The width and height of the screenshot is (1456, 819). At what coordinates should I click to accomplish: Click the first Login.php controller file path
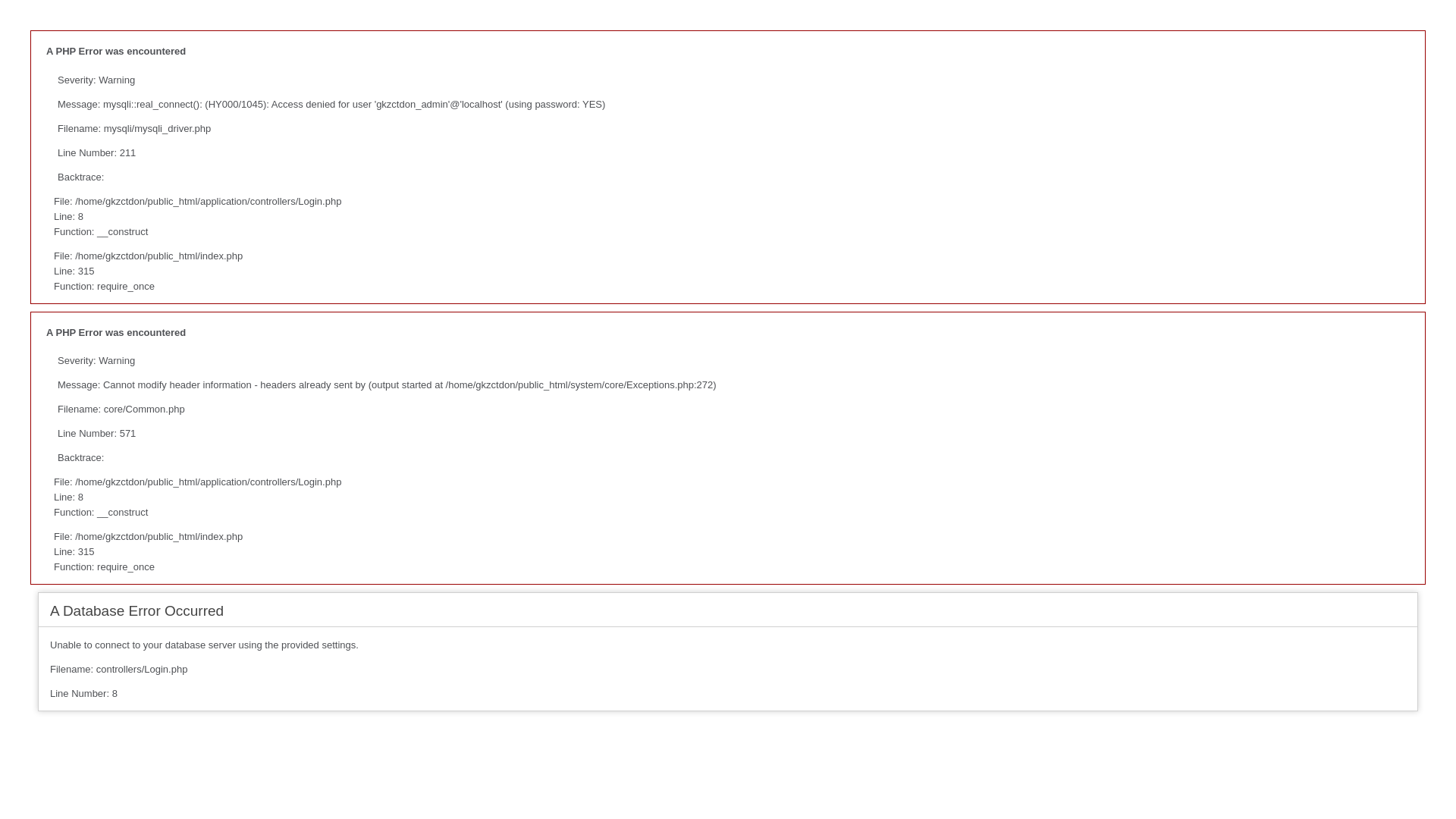click(x=197, y=202)
